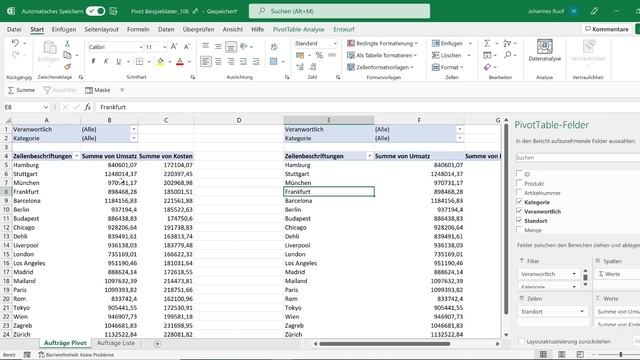Click the Cut scissors icon

point(67,43)
